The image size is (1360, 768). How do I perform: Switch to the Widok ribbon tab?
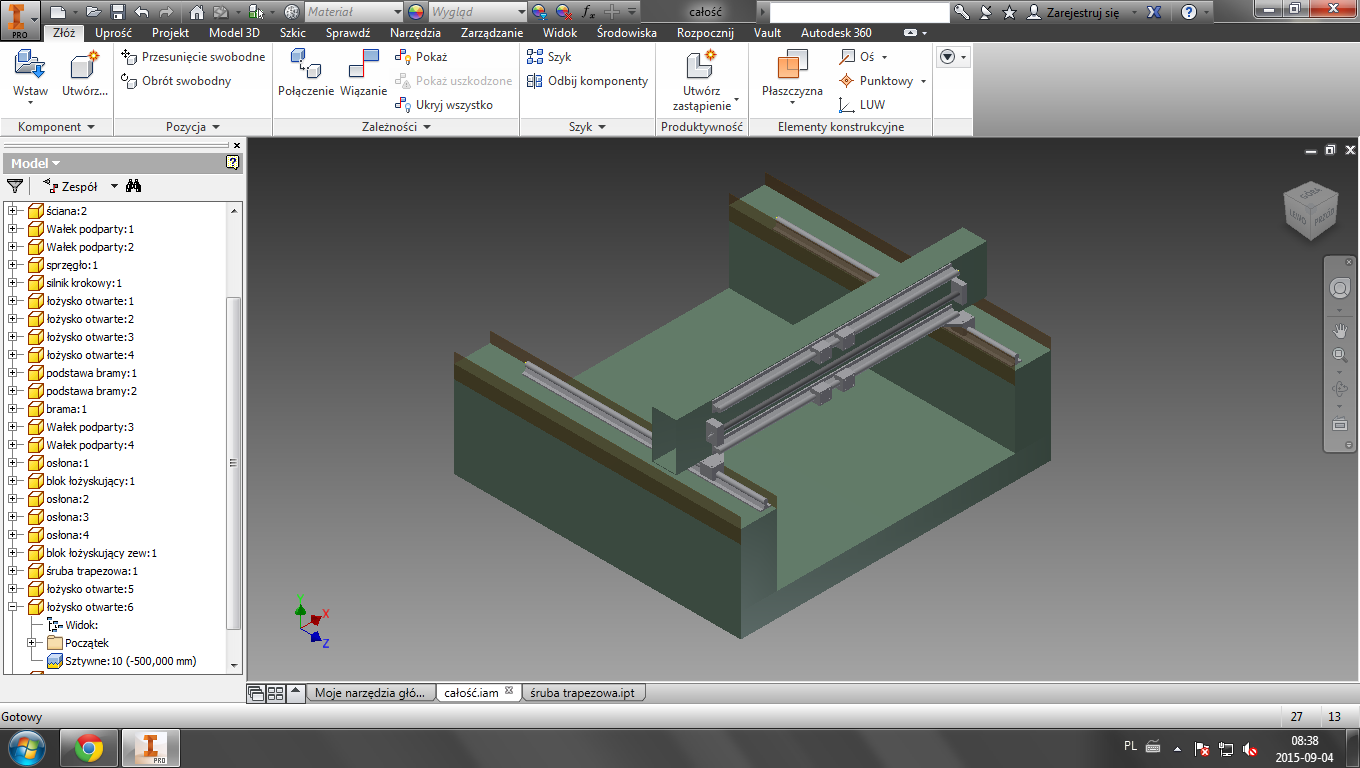(x=560, y=33)
